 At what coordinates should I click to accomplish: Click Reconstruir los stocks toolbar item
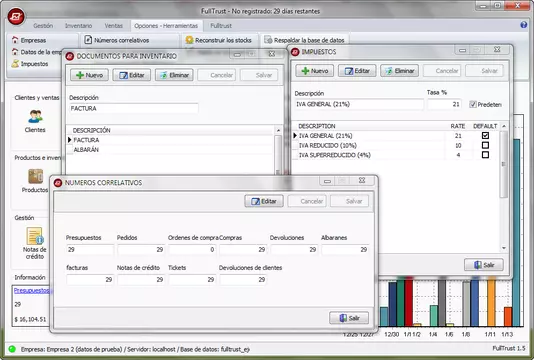point(218,40)
